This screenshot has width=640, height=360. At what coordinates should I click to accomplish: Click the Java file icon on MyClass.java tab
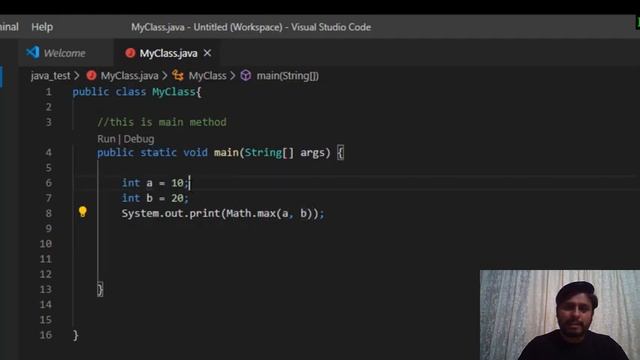point(130,53)
